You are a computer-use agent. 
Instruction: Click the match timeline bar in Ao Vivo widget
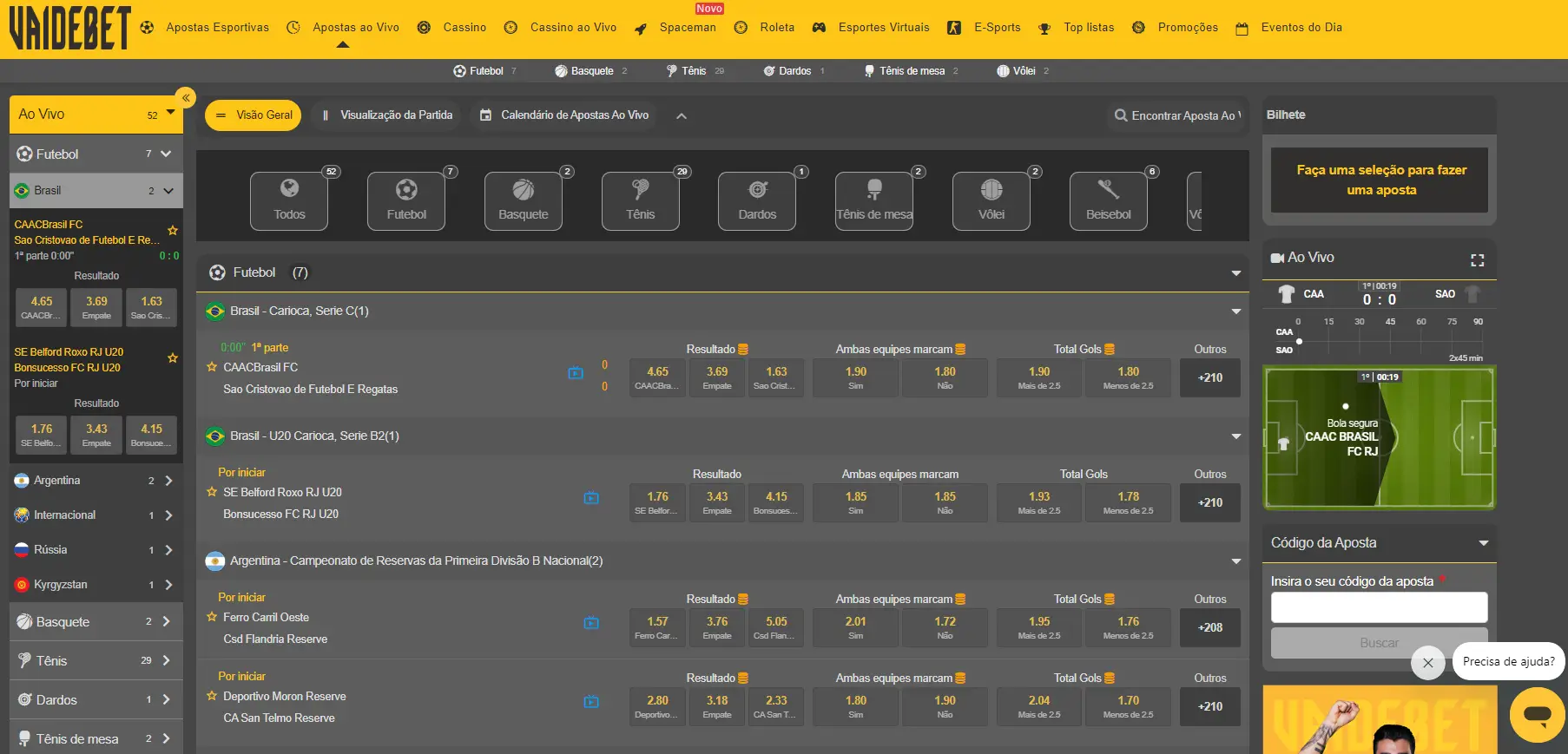1389,341
